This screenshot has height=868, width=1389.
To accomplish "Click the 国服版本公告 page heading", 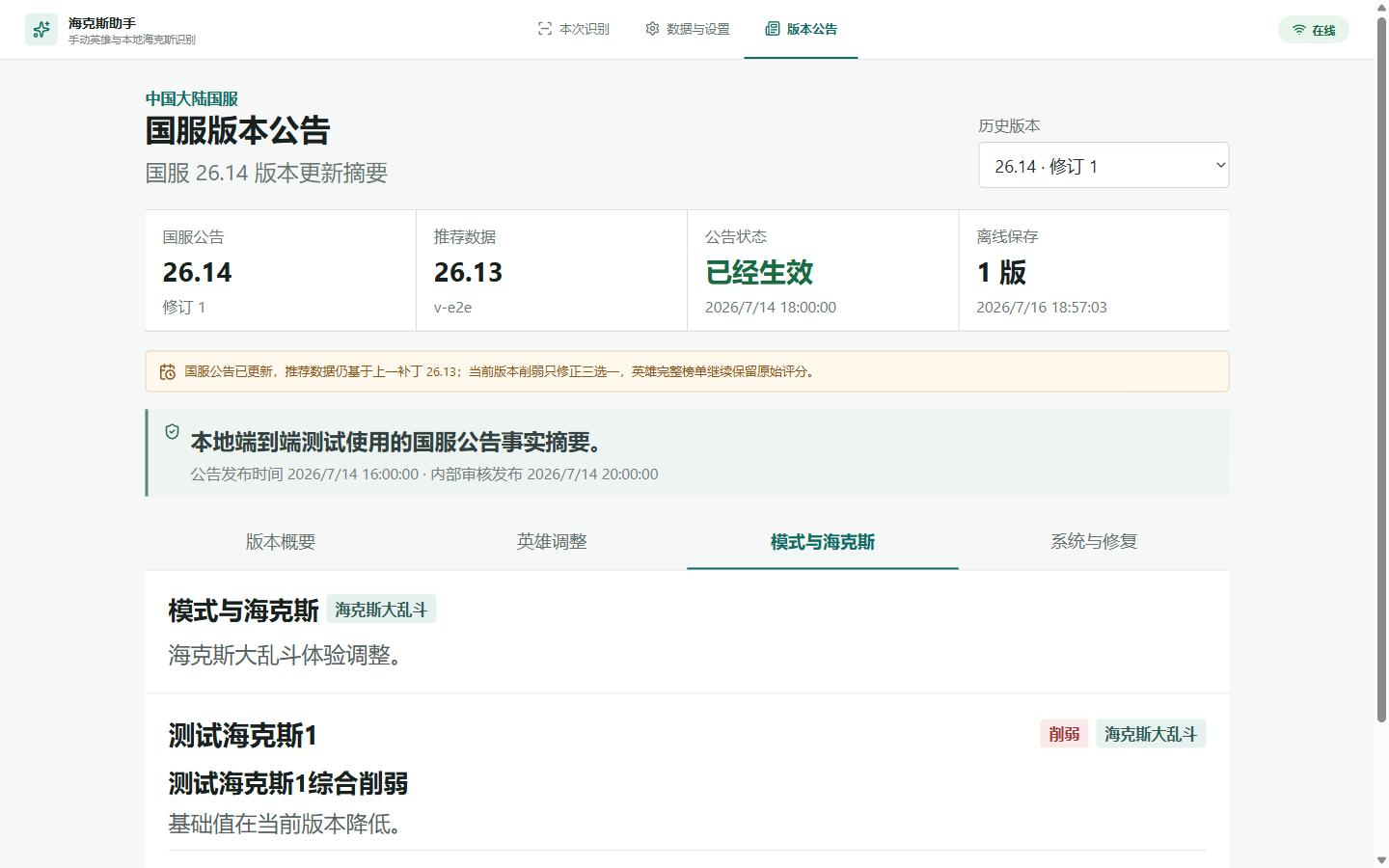I will pyautogui.click(x=237, y=130).
